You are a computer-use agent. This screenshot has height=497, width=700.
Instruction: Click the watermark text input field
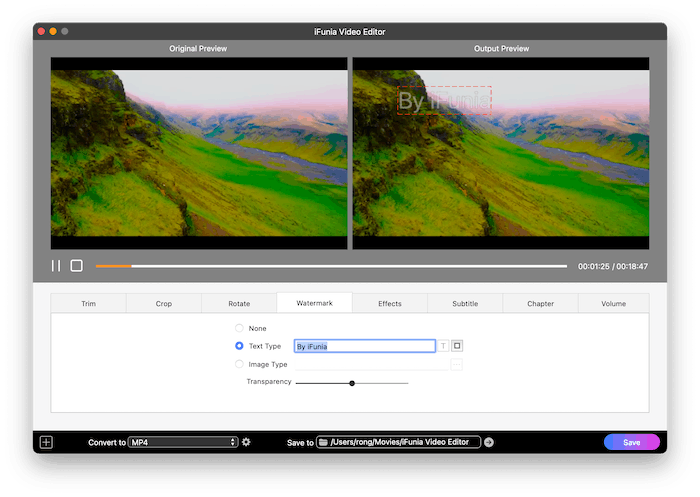click(364, 346)
